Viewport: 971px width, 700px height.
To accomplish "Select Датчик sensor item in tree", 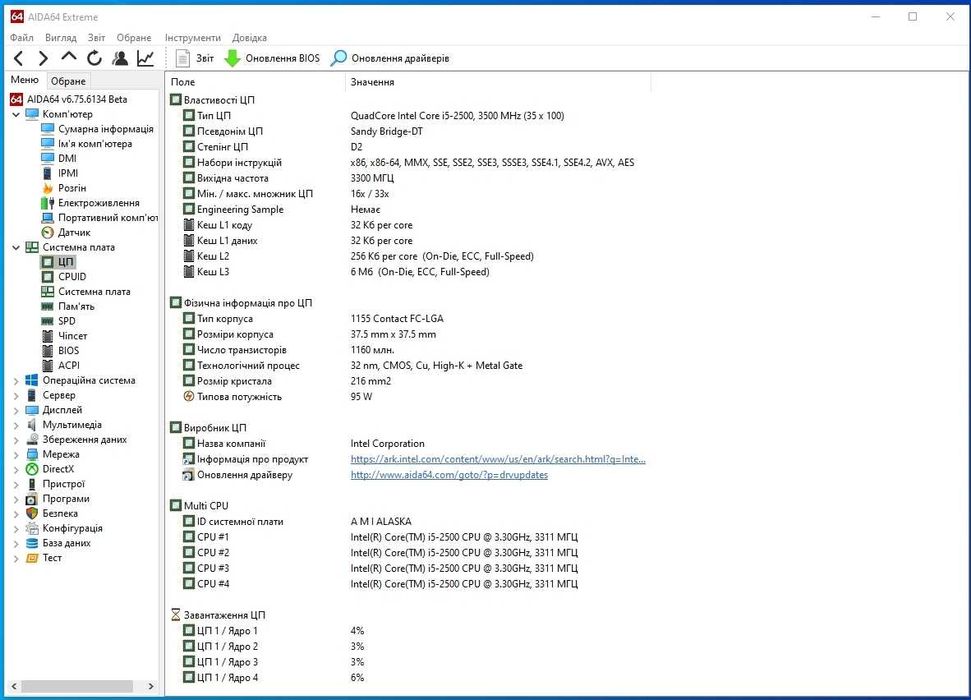I will coord(74,233).
